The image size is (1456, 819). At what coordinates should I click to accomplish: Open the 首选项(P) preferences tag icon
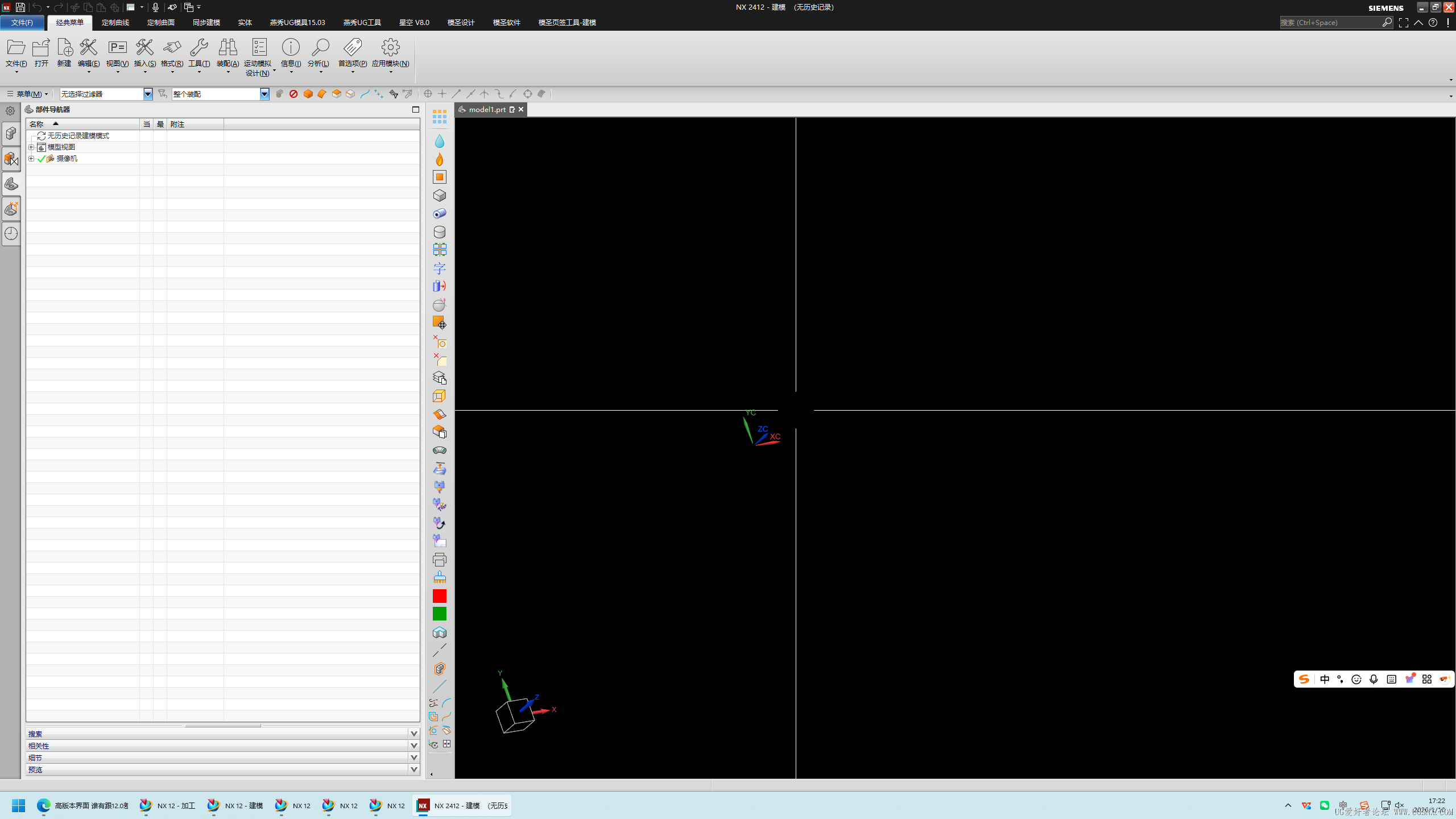(x=352, y=48)
